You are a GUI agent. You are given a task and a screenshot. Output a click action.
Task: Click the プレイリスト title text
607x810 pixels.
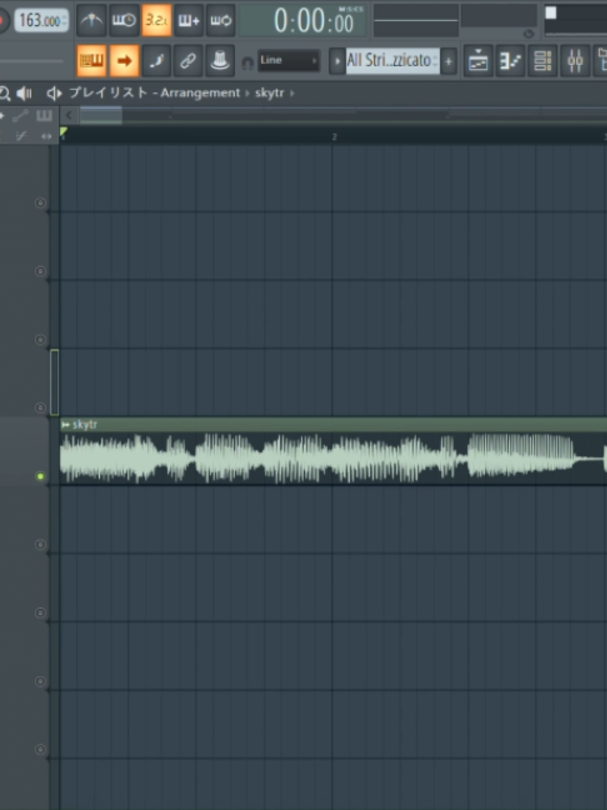point(108,93)
